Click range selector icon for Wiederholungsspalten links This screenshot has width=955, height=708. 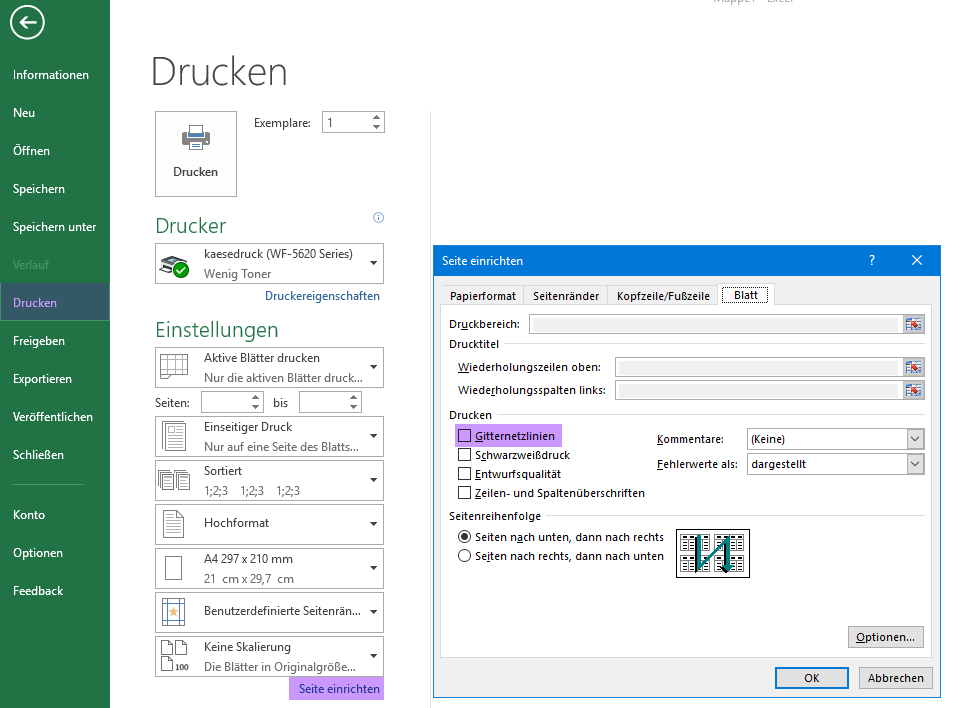point(913,391)
